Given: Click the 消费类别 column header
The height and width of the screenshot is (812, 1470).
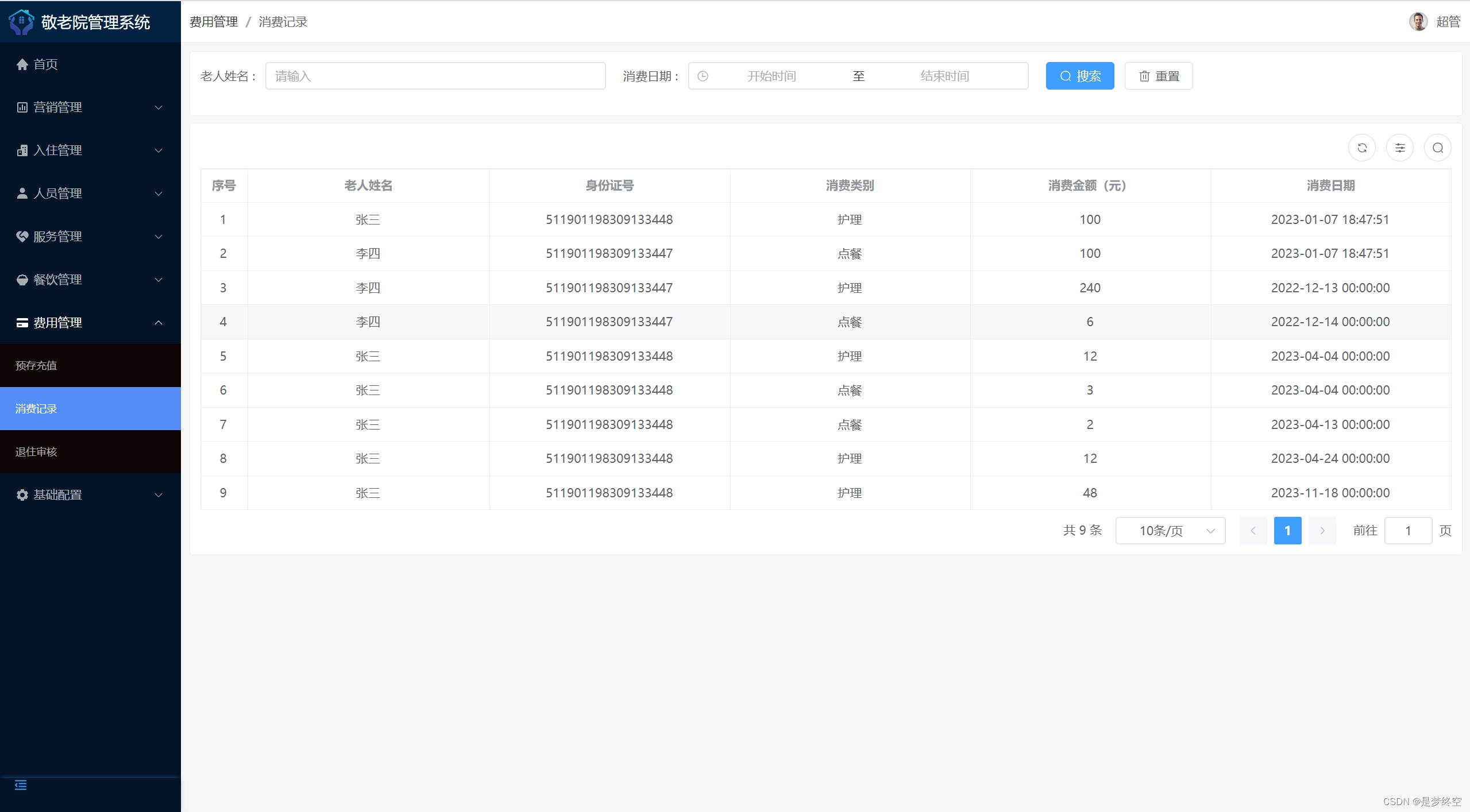Looking at the screenshot, I should [850, 185].
